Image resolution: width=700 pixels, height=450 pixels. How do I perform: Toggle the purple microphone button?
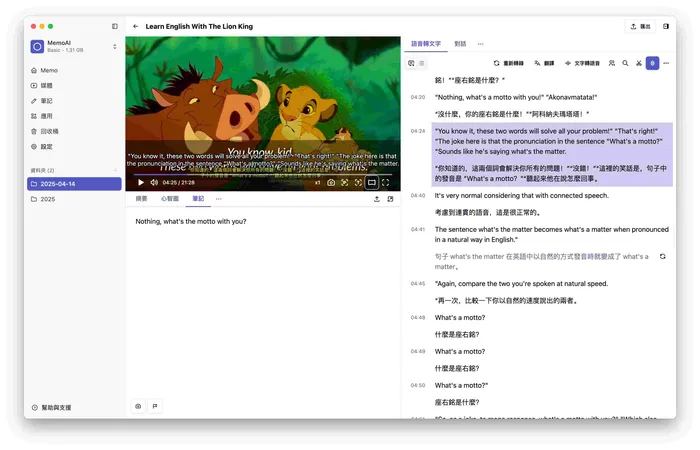pyautogui.click(x=652, y=63)
